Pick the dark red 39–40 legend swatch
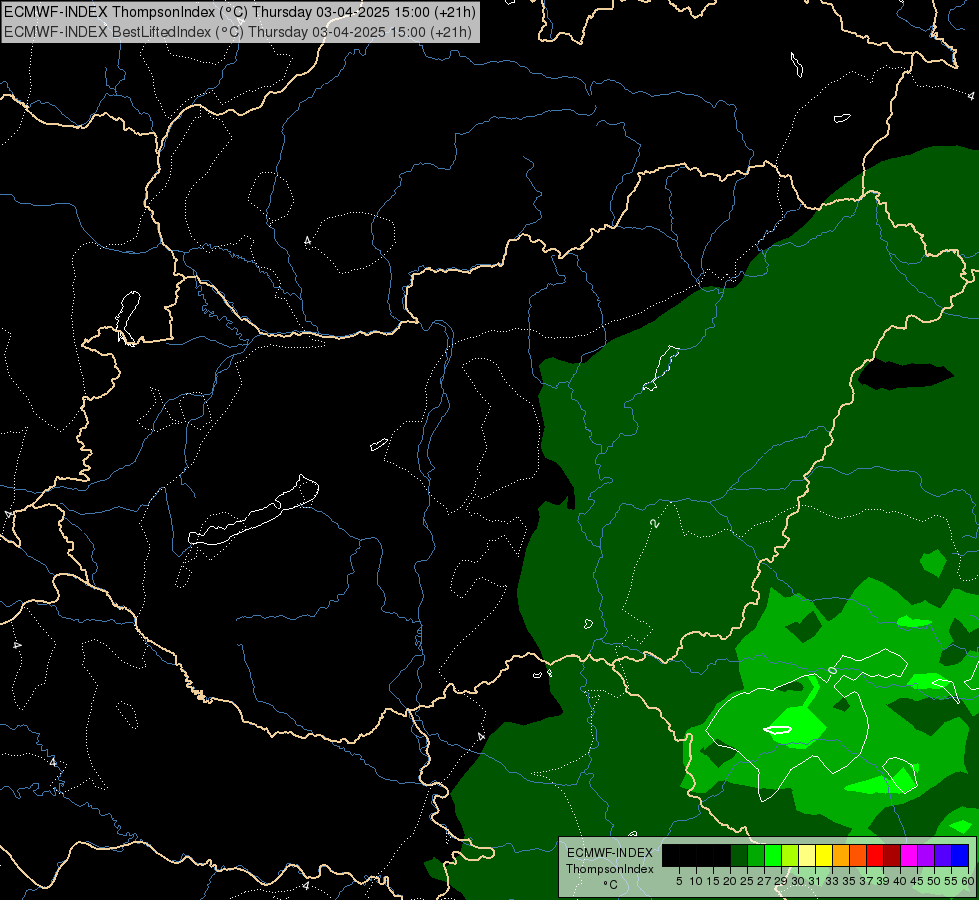This screenshot has height=900, width=979. pyautogui.click(x=892, y=855)
